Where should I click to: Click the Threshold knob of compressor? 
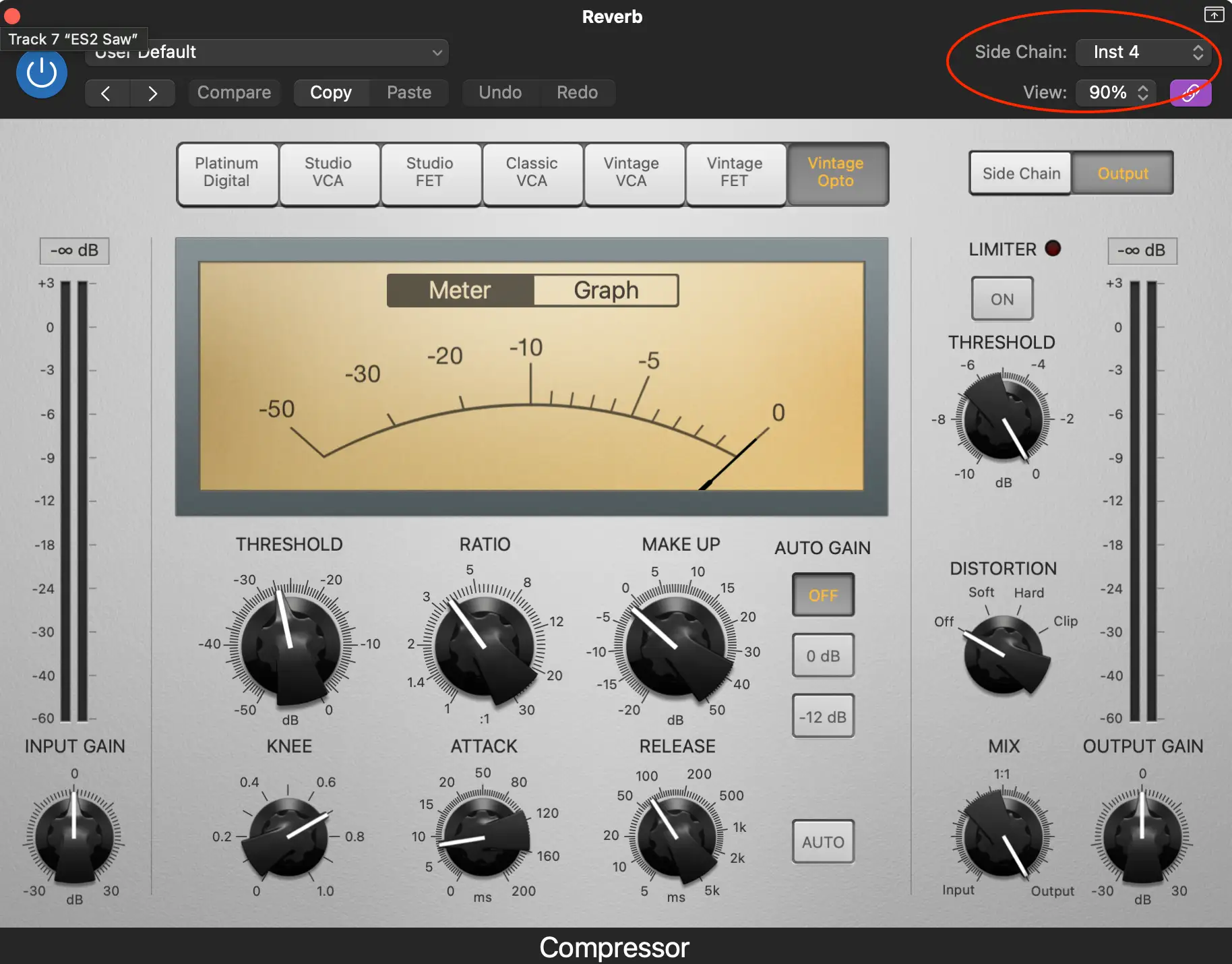pos(290,645)
